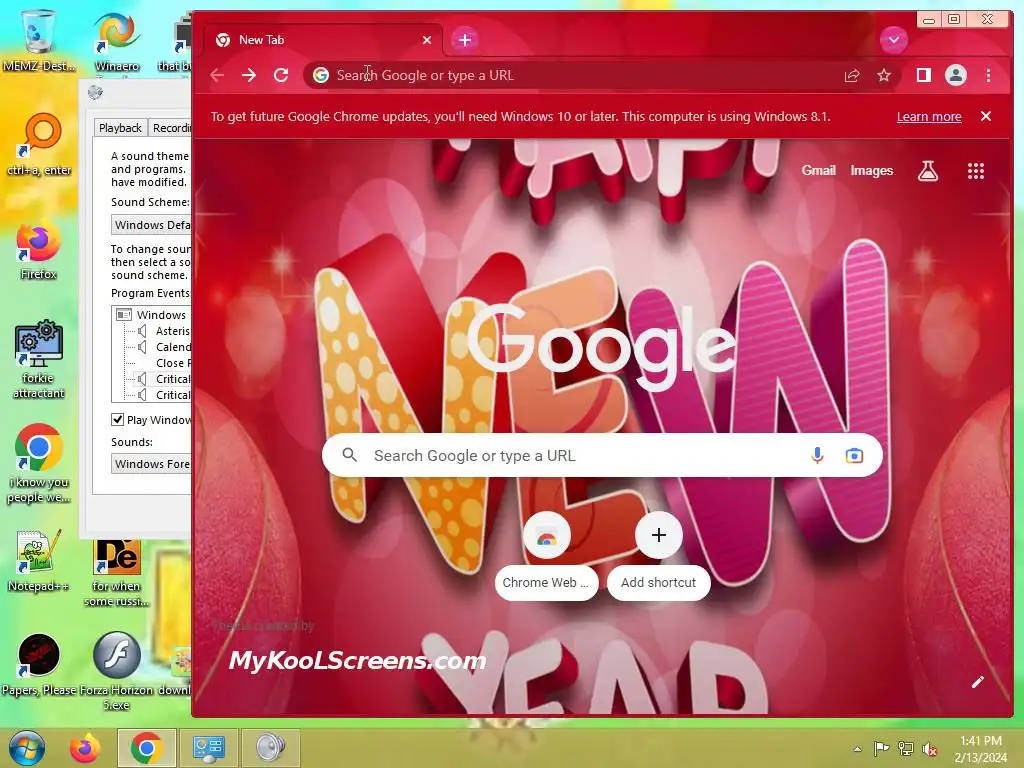Select the Notepad++ desktop icon
Viewport: 1024px width, 768px height.
coord(39,560)
